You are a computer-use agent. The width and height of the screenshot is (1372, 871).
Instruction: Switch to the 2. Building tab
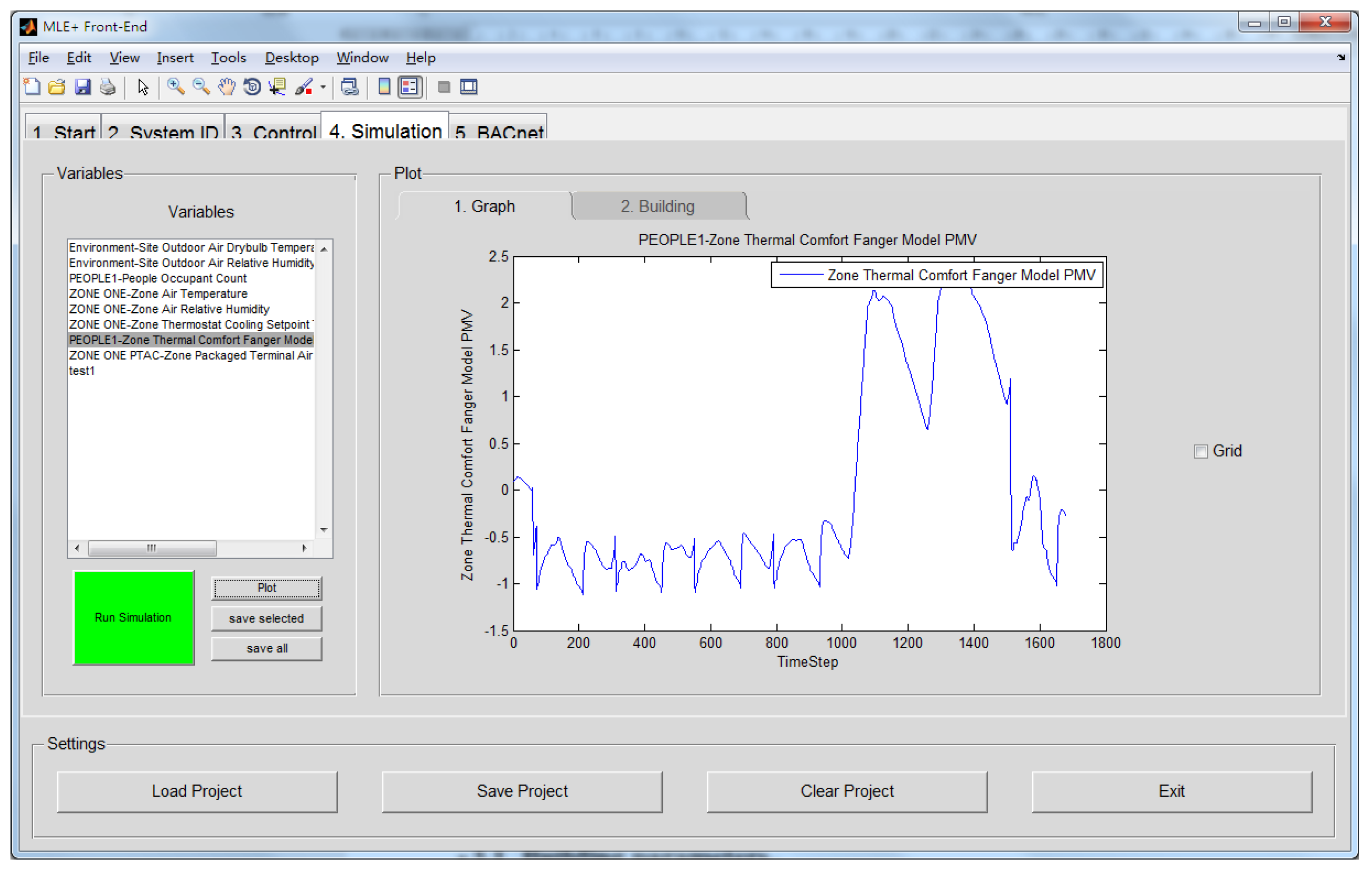tap(658, 206)
